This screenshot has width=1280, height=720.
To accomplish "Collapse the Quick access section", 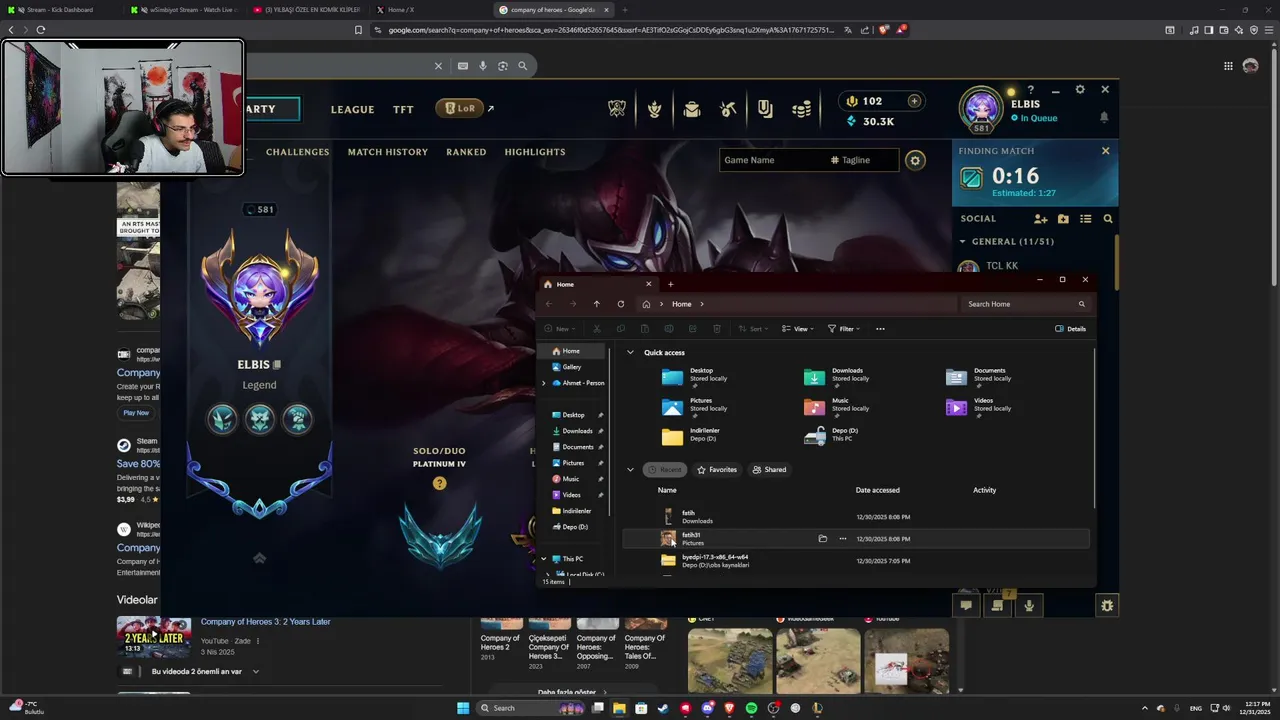I will pyautogui.click(x=630, y=353).
